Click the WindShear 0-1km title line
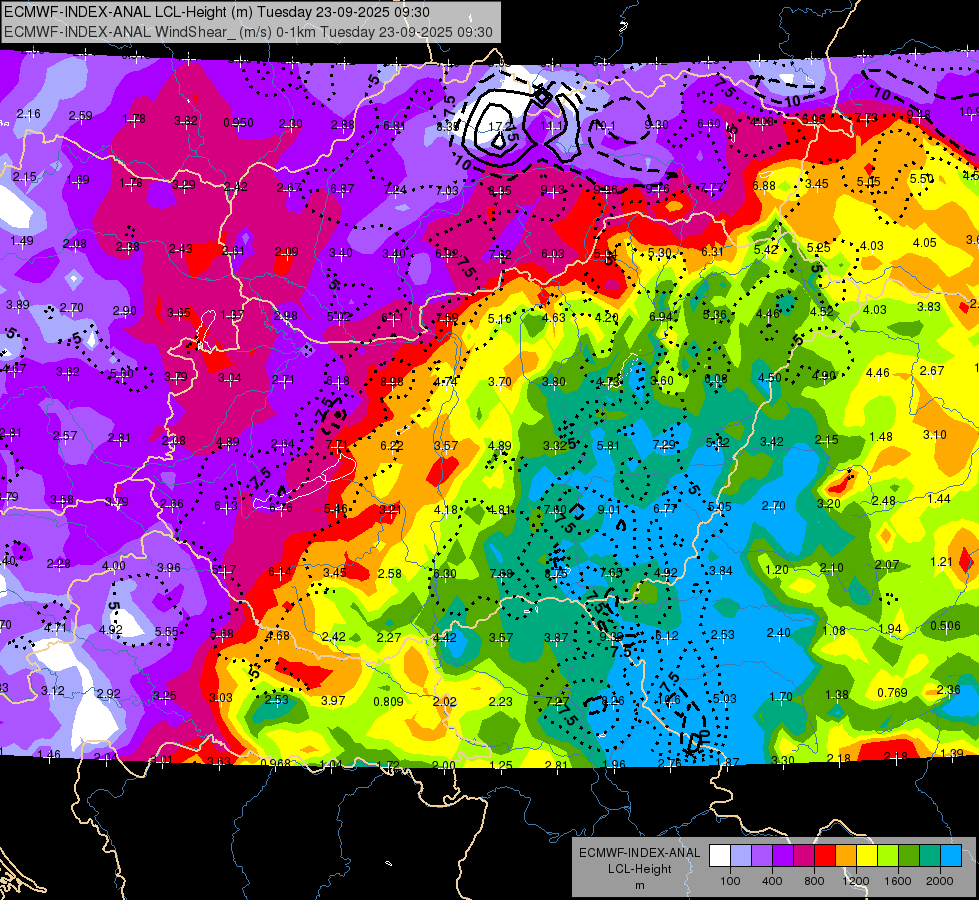The image size is (979, 900). 248,32
